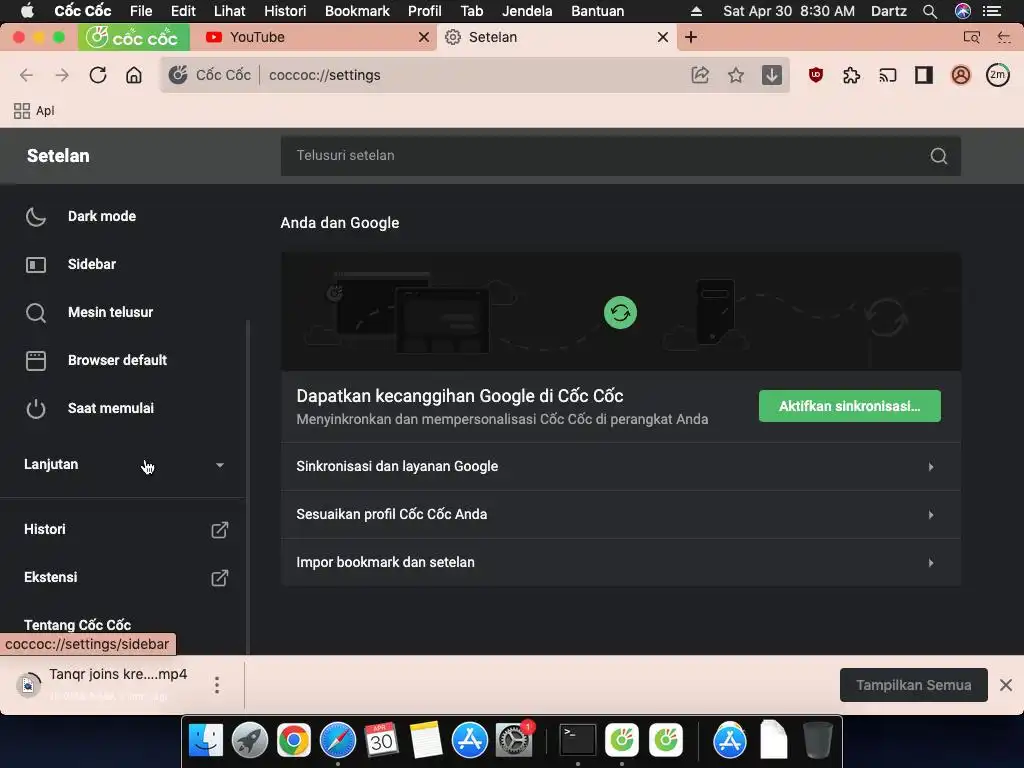This screenshot has height=768, width=1024.
Task: Open the uBlock shield extension icon
Action: (816, 75)
